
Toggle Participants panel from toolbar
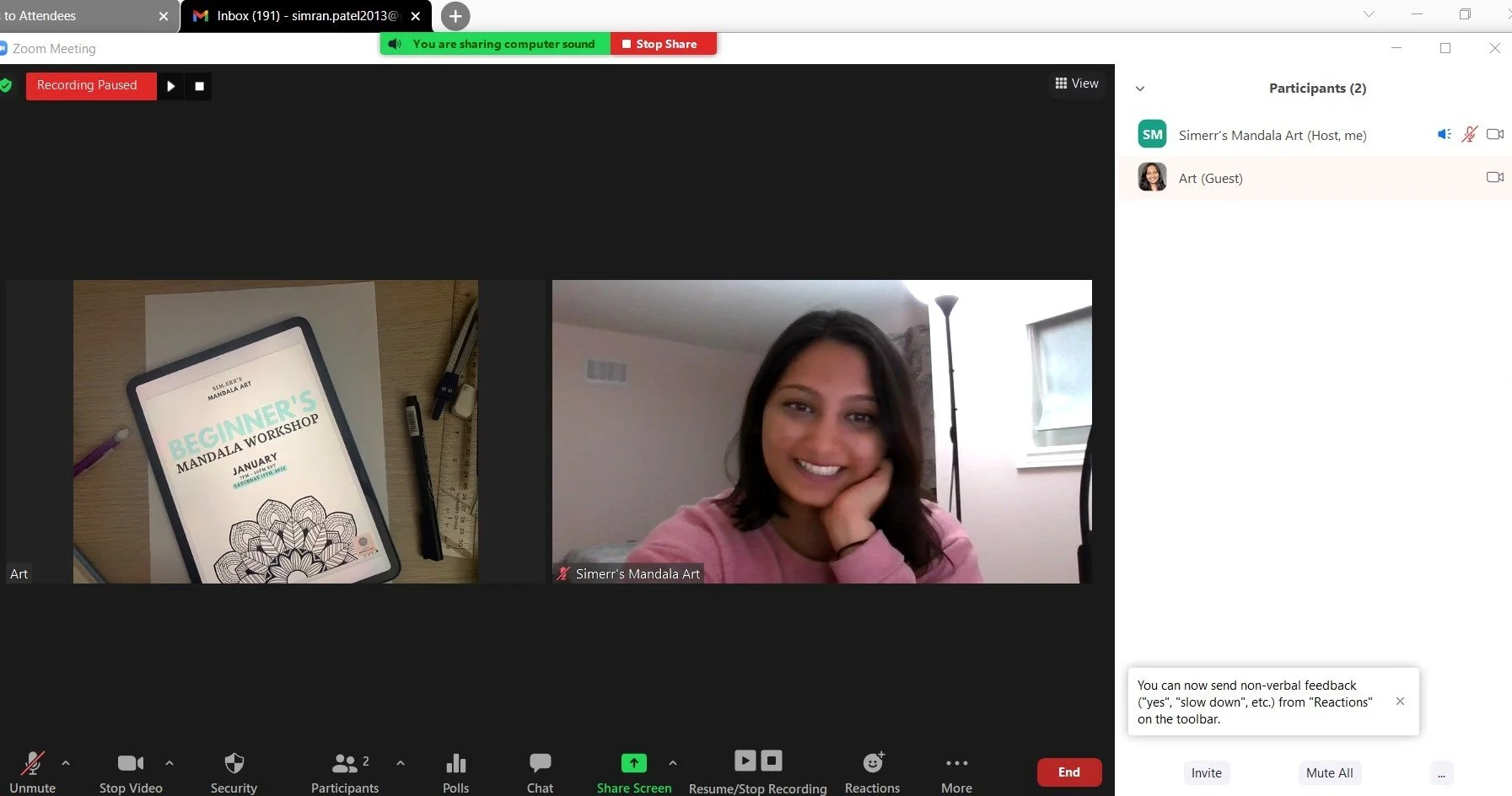tap(345, 772)
